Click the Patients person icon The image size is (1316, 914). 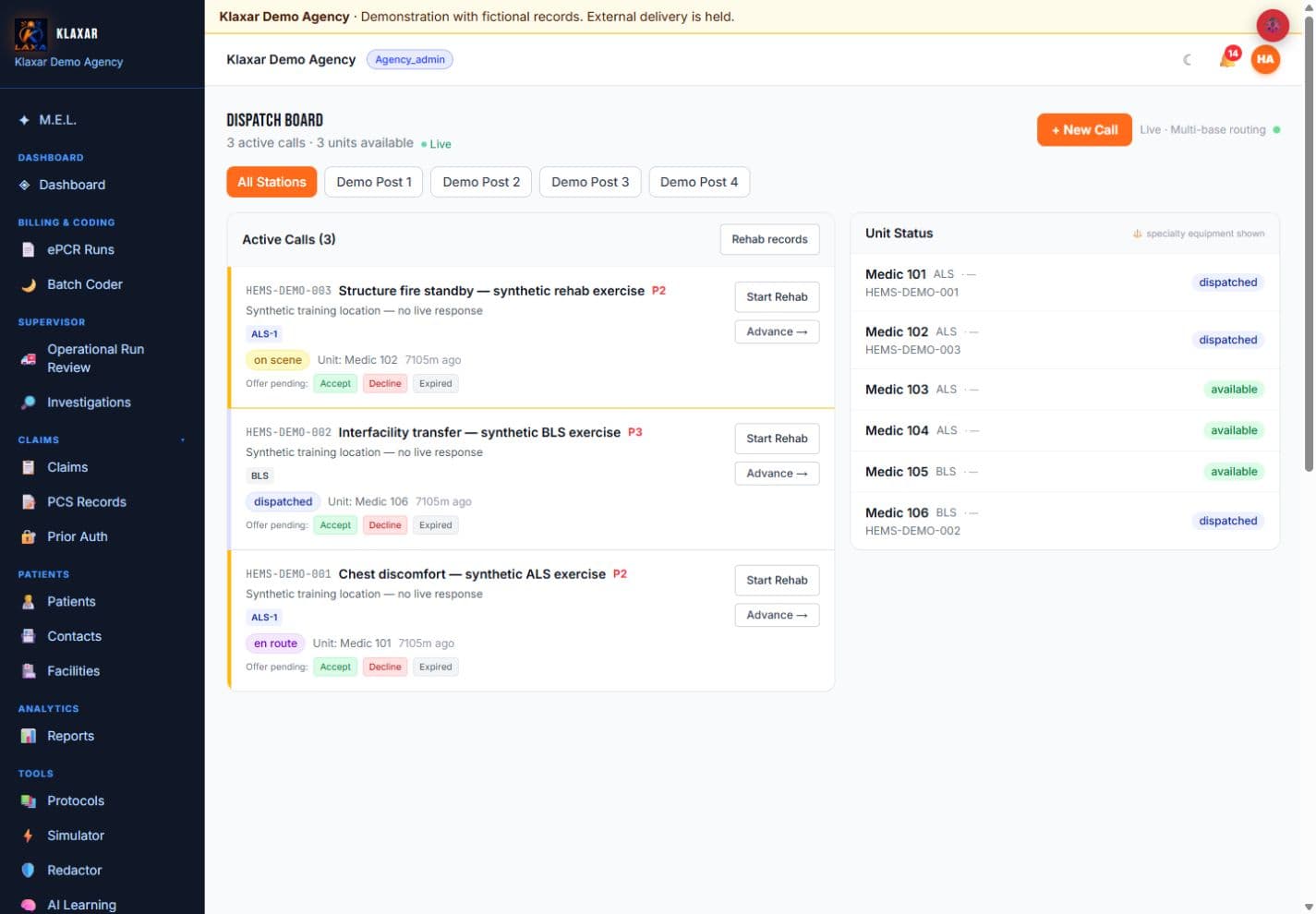(29, 602)
